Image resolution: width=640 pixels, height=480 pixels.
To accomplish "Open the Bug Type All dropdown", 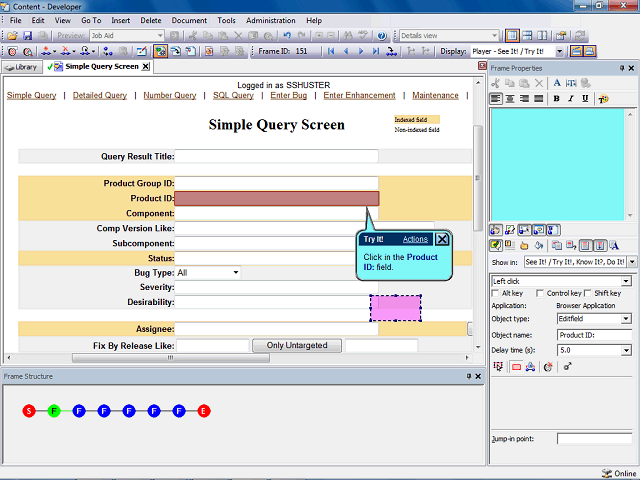I will point(236,273).
